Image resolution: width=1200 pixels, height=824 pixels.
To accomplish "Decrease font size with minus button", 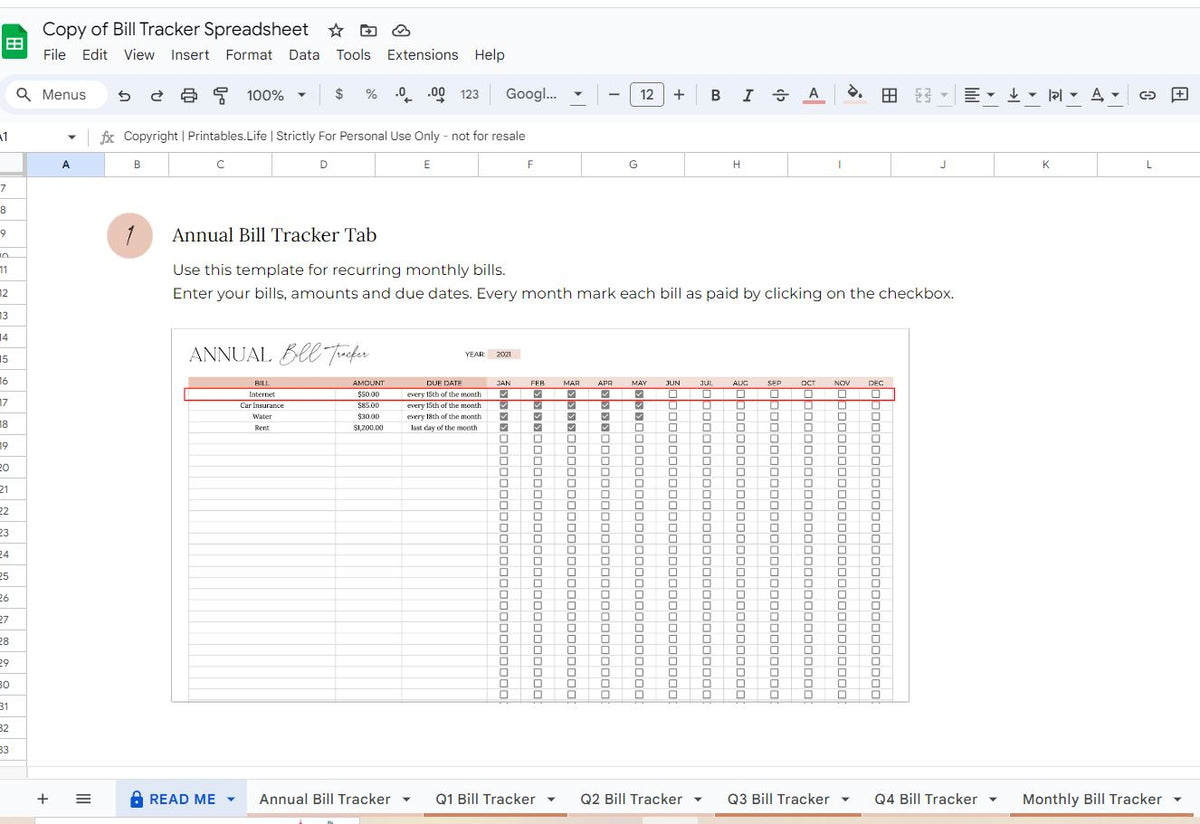I will pos(613,95).
